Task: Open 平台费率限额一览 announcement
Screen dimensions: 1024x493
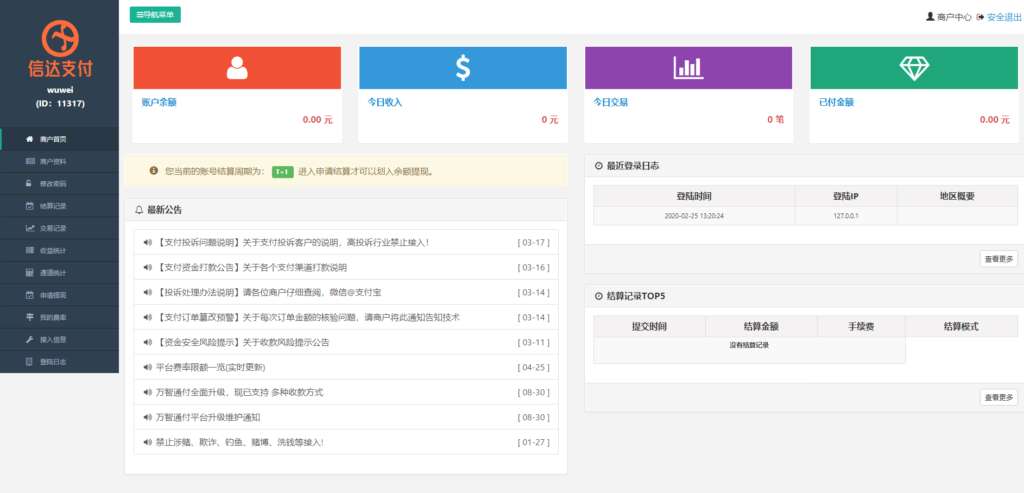Action: 211,368
